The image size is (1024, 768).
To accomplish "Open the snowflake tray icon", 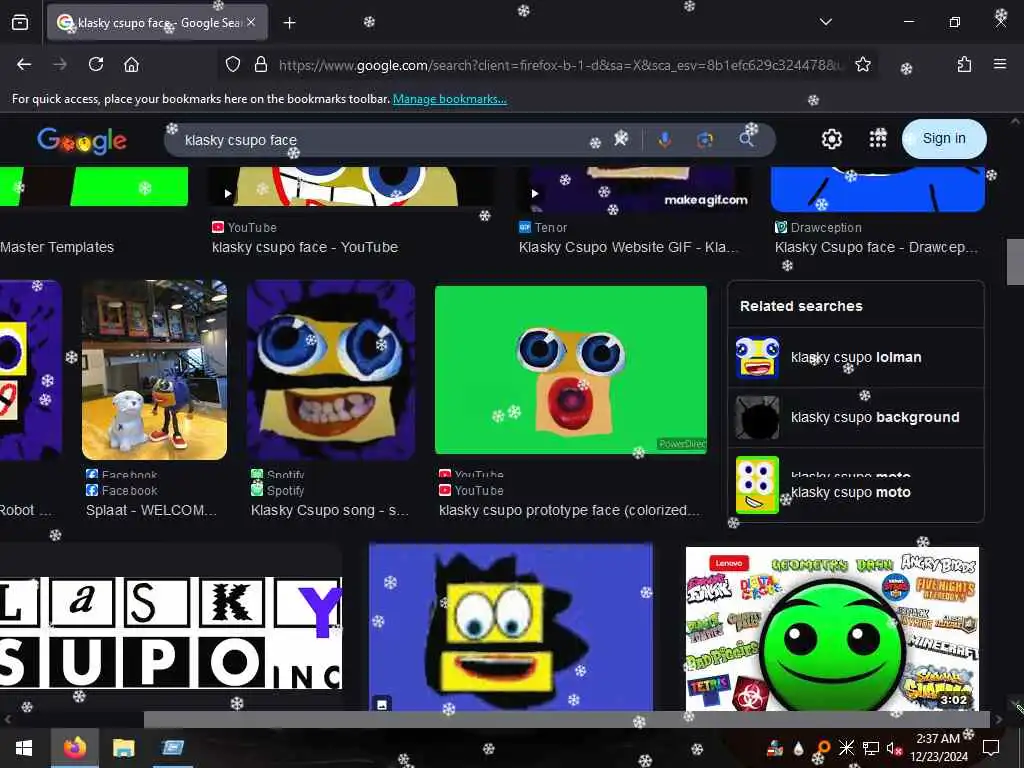I will (846, 748).
